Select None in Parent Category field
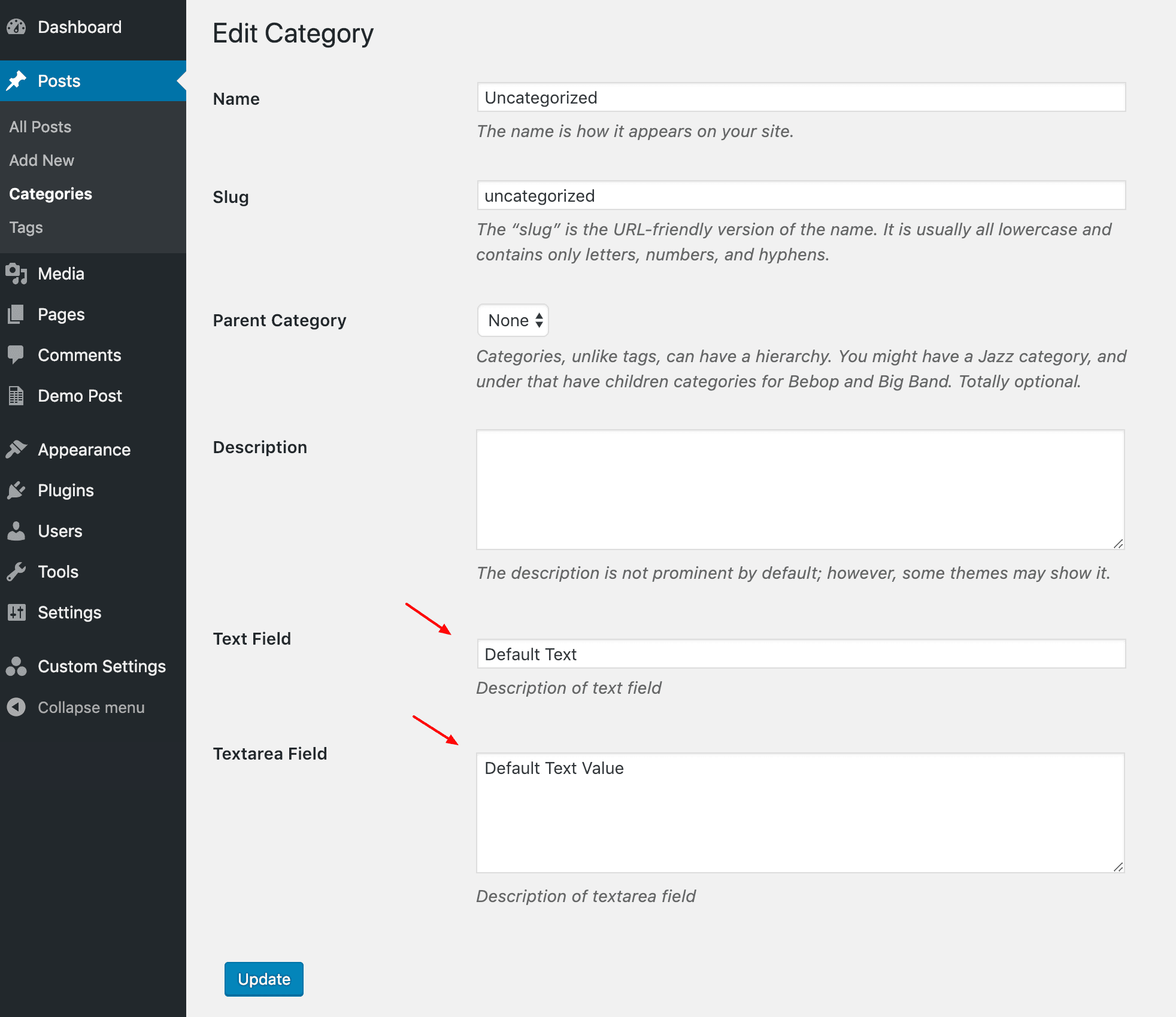1176x1017 pixels. click(512, 320)
